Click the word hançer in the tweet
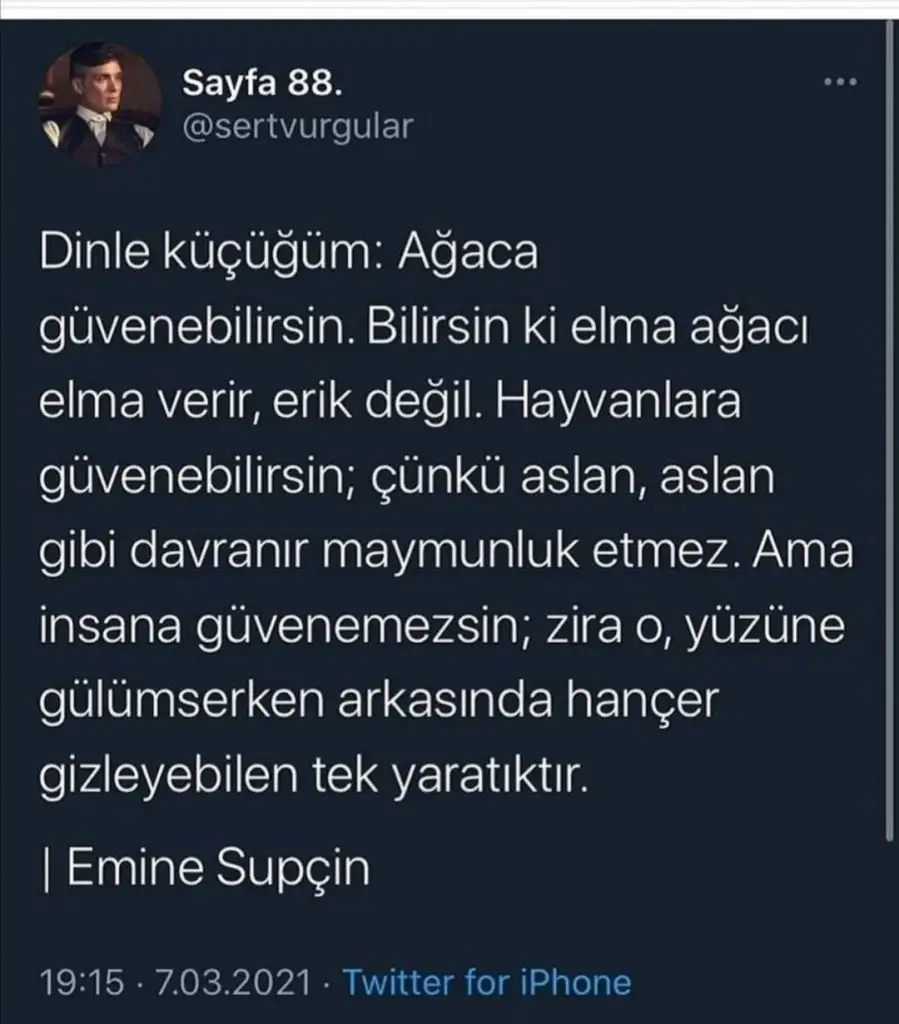 click(640, 702)
